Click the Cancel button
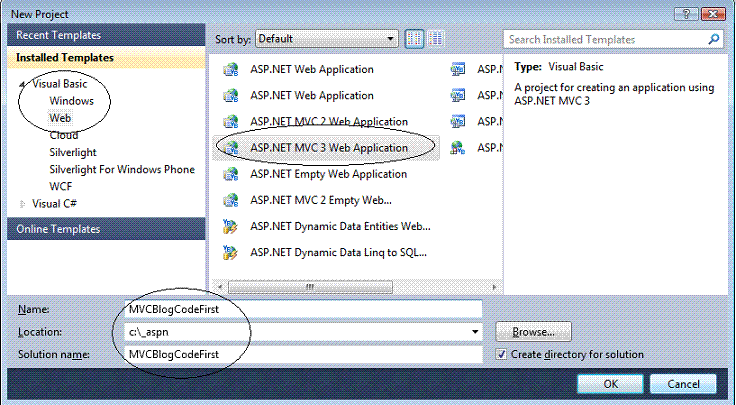Screen dimensions: 736x405 [683, 384]
